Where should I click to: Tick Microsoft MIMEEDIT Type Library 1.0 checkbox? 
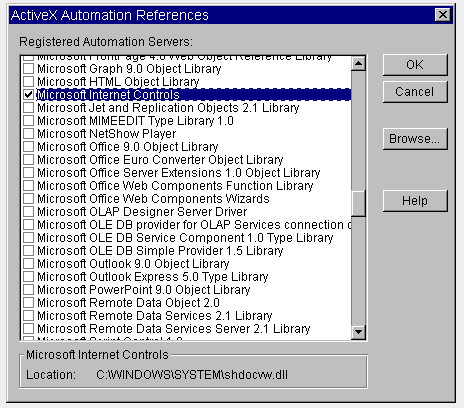click(29, 121)
